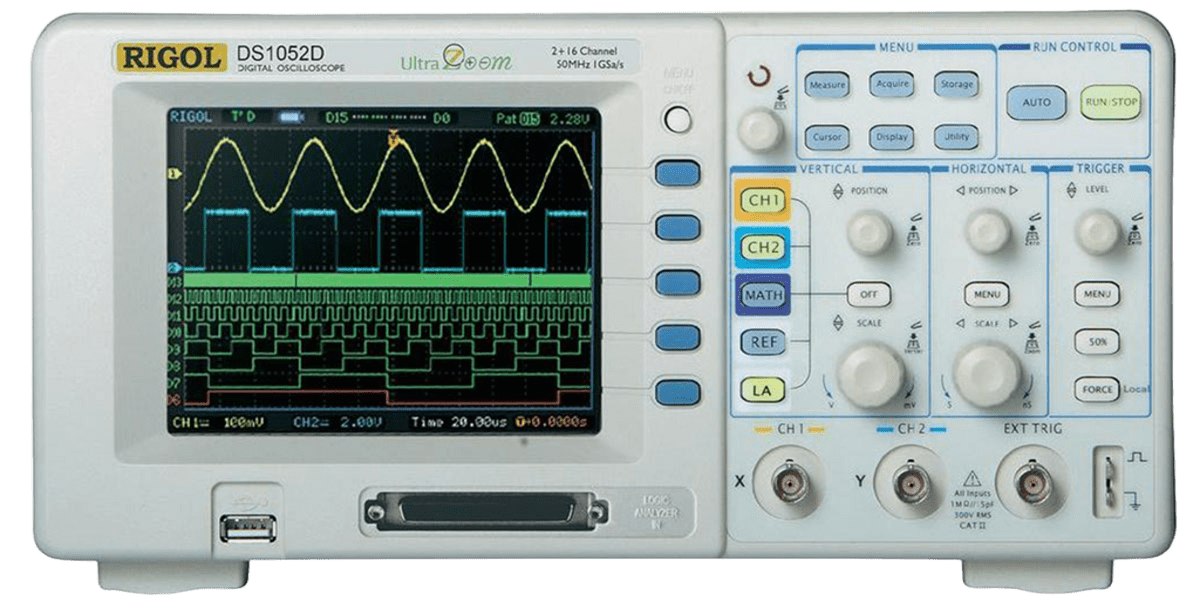The width and height of the screenshot is (1200, 600).
Task: Click the 'Time 20.00us' timebase readout
Action: pyautogui.click(x=458, y=423)
